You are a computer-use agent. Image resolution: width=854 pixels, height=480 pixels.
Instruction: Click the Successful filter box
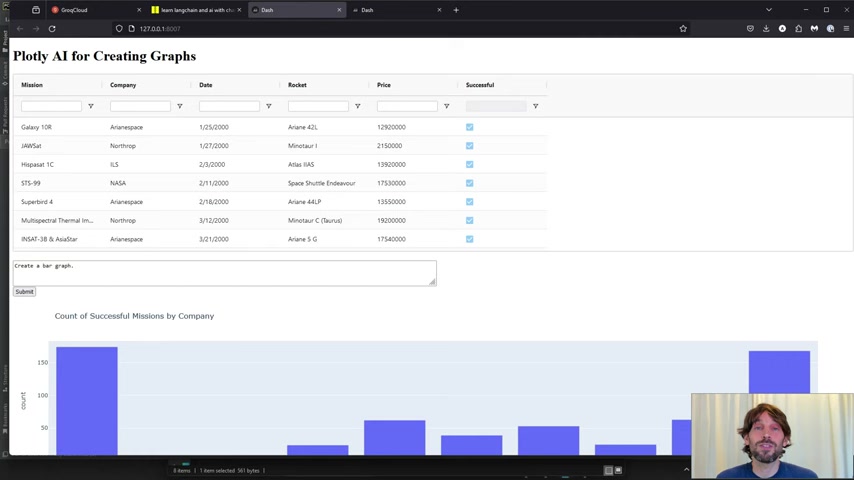[x=496, y=106]
